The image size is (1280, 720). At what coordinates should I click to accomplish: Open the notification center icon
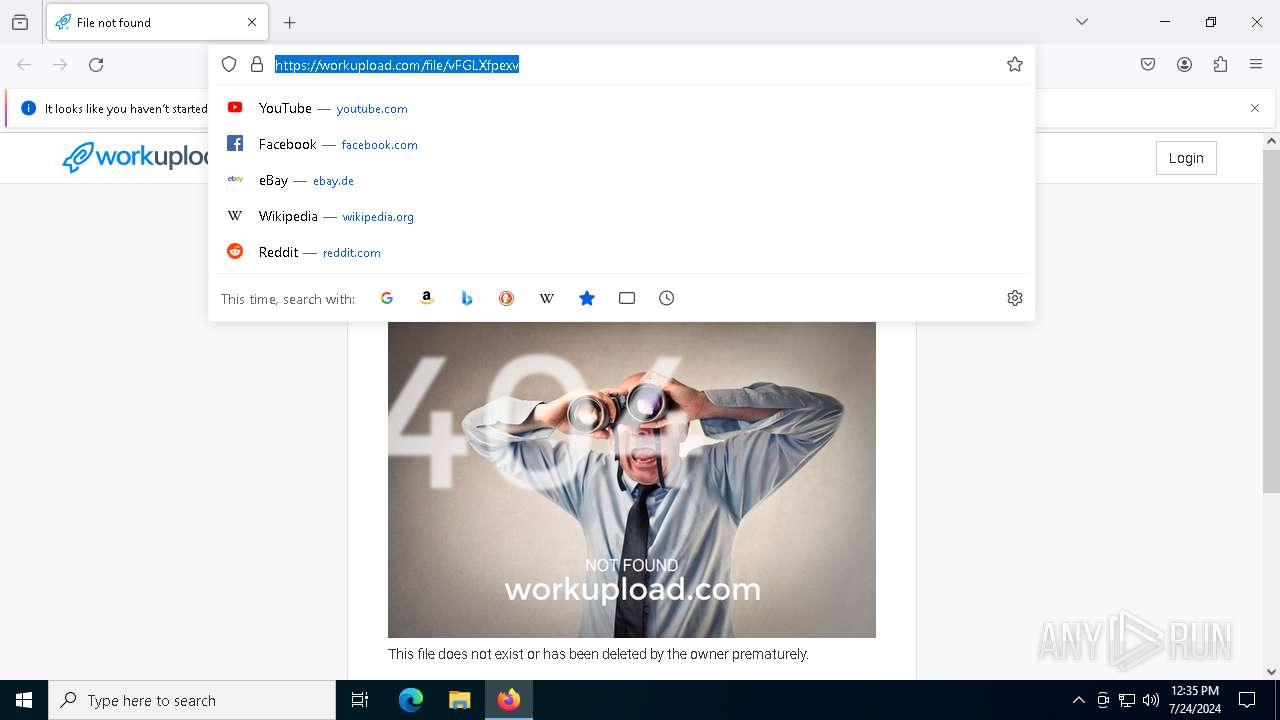pyautogui.click(x=1247, y=700)
